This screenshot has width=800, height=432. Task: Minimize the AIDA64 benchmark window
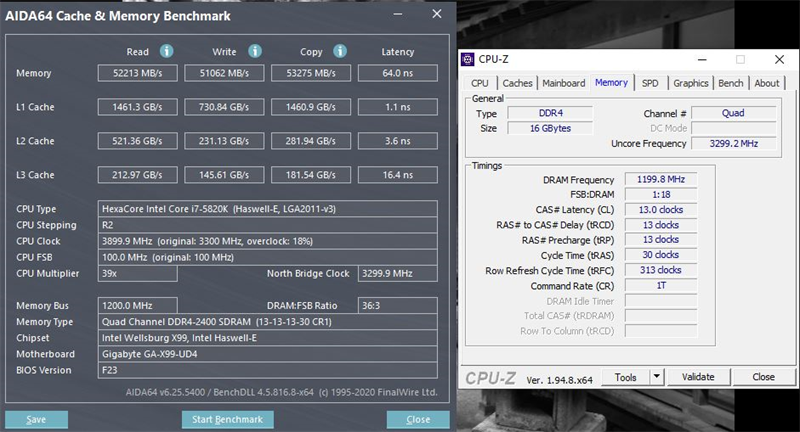[398, 14]
